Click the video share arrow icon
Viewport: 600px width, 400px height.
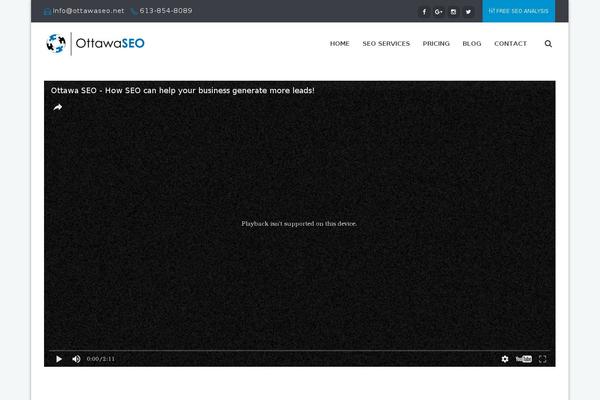coord(57,107)
